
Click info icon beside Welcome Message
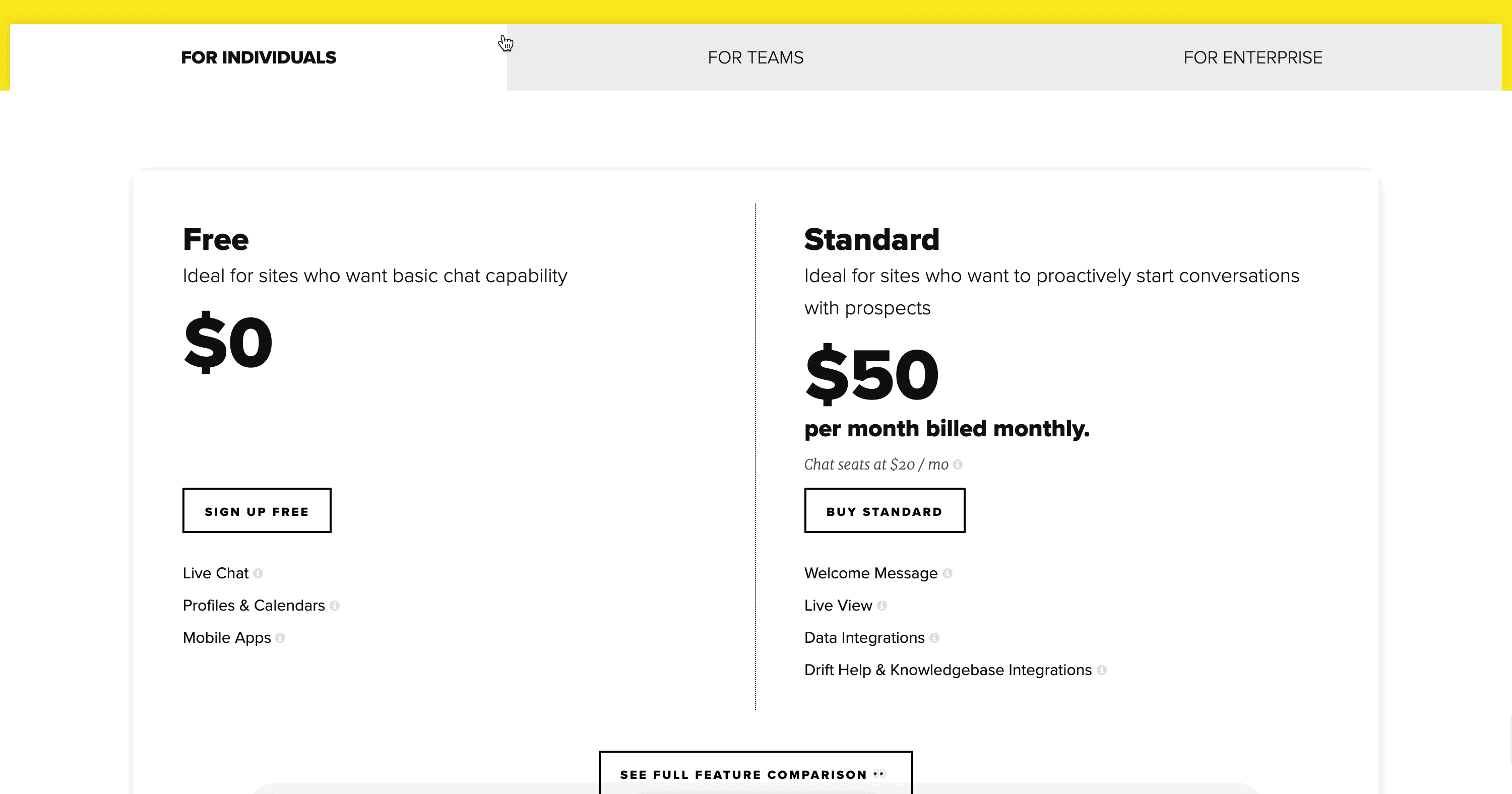tap(948, 573)
